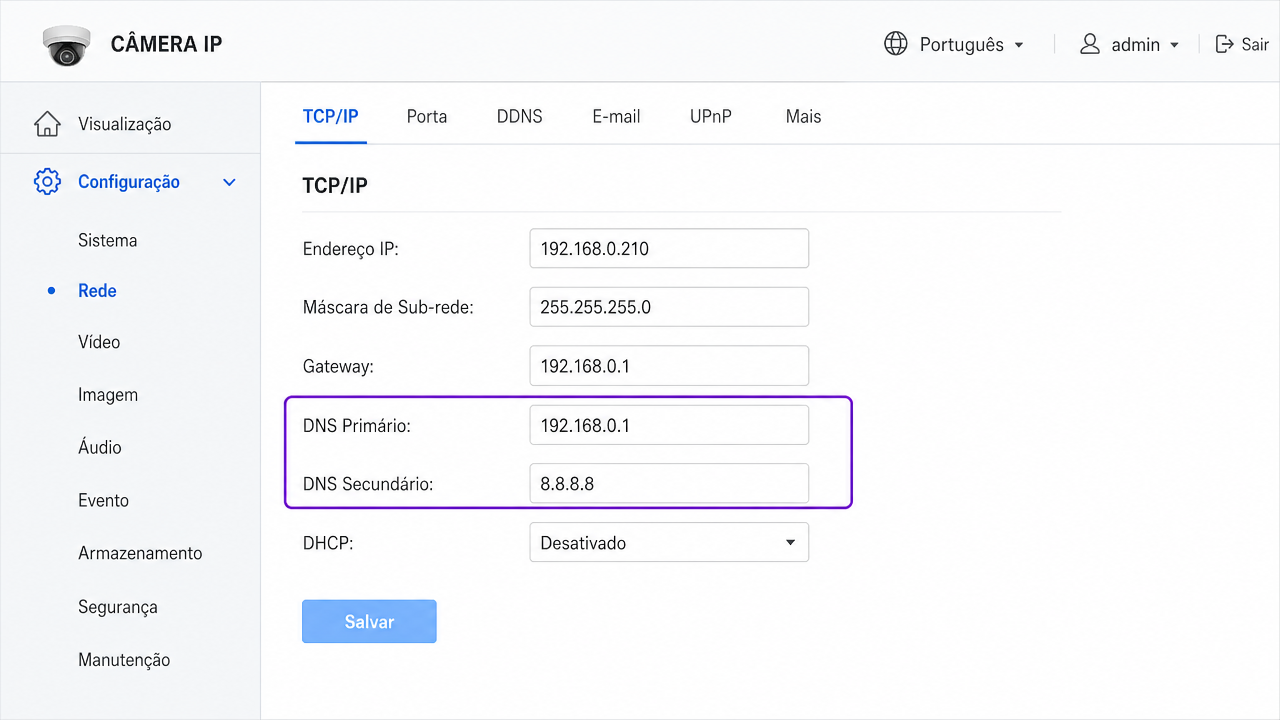Click the TCP/IP section heading

point(335,185)
